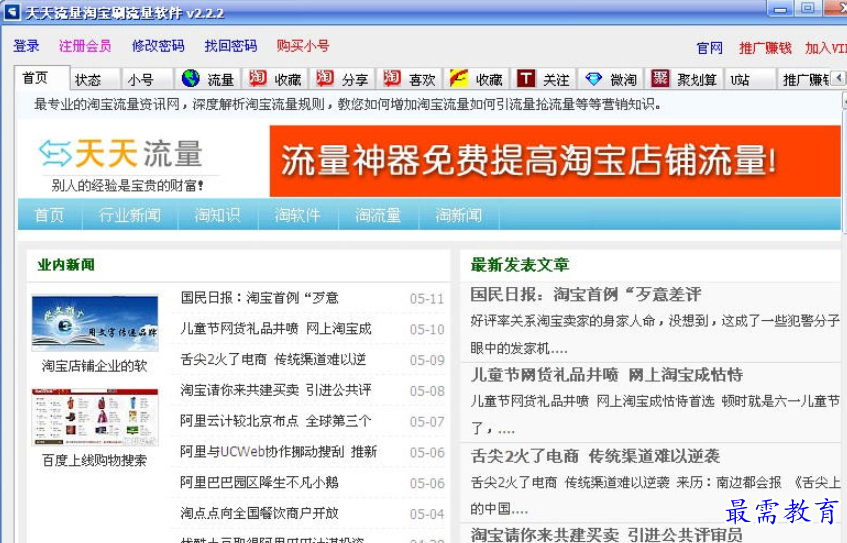Click 注册会员 link
This screenshot has width=847, height=543.
pos(85,46)
